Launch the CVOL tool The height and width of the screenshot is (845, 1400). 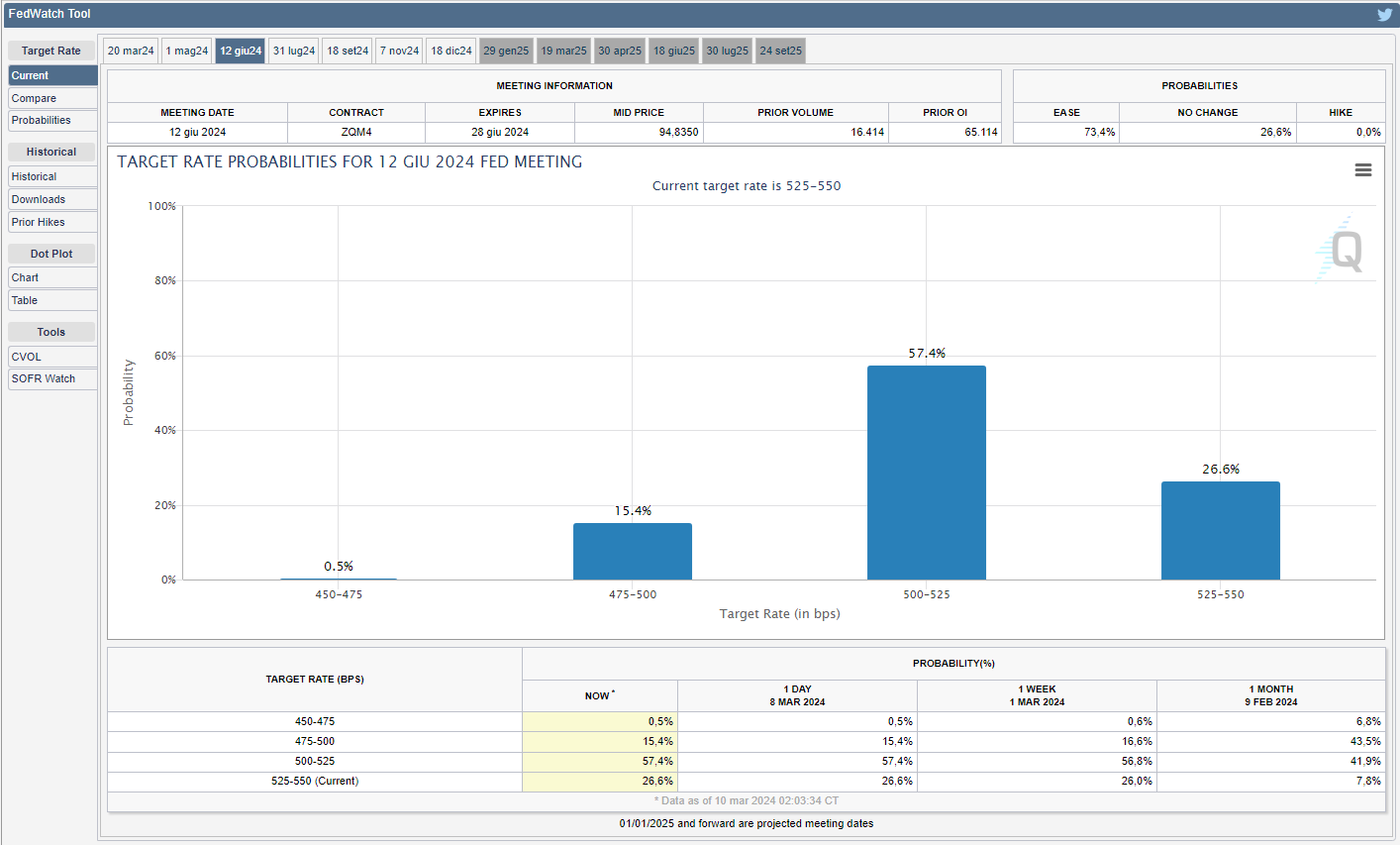coord(52,357)
